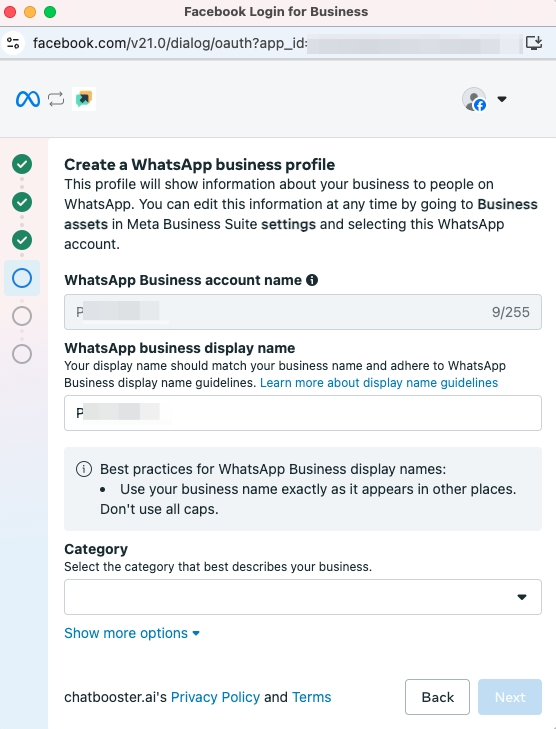Click the WhatsApp business display name field
Image resolution: width=556 pixels, height=729 pixels.
click(x=303, y=413)
